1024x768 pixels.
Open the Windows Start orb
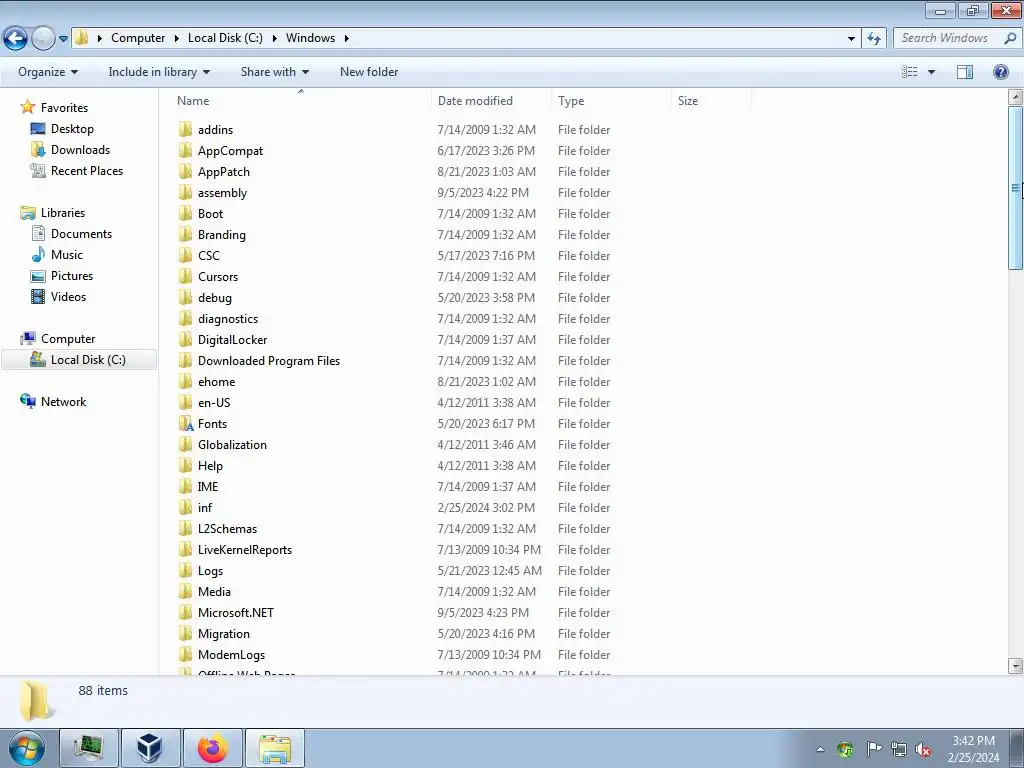(x=27, y=748)
